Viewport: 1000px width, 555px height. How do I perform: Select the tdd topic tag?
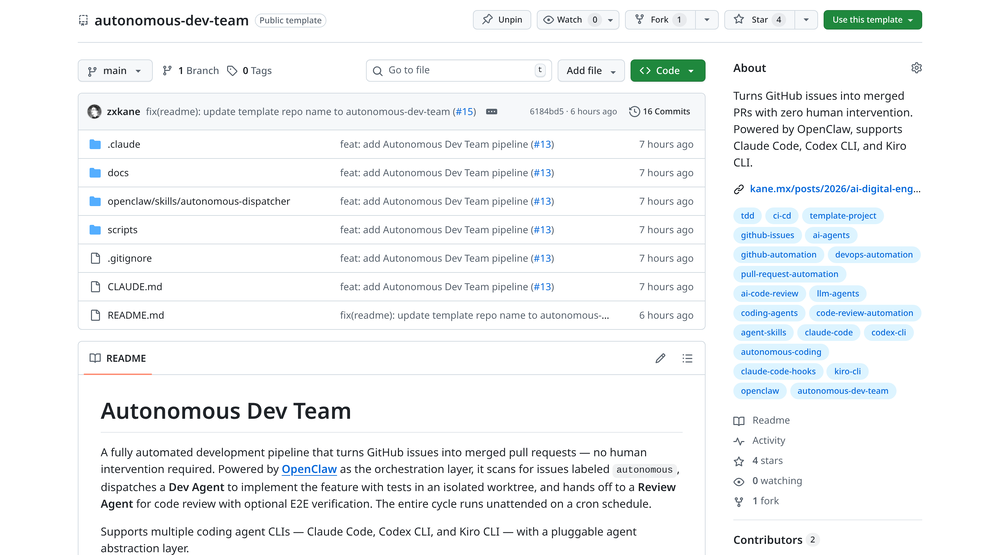[747, 216]
